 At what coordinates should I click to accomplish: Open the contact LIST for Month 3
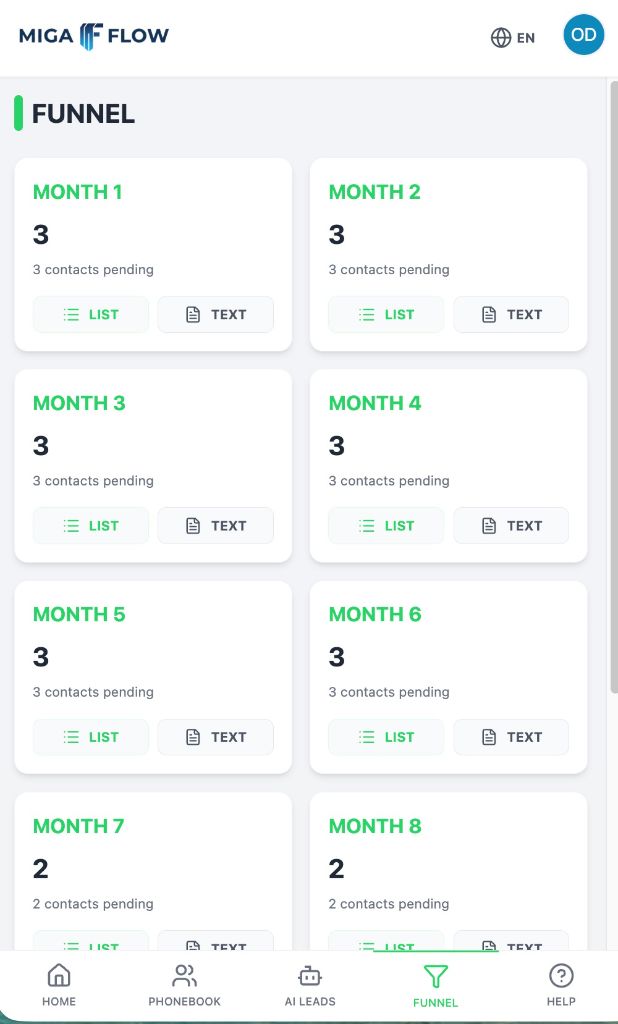coord(91,525)
